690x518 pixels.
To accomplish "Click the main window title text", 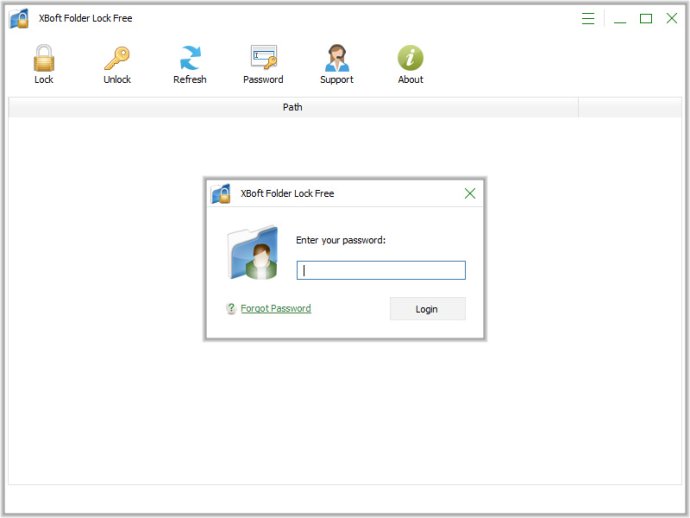I will coord(85,18).
